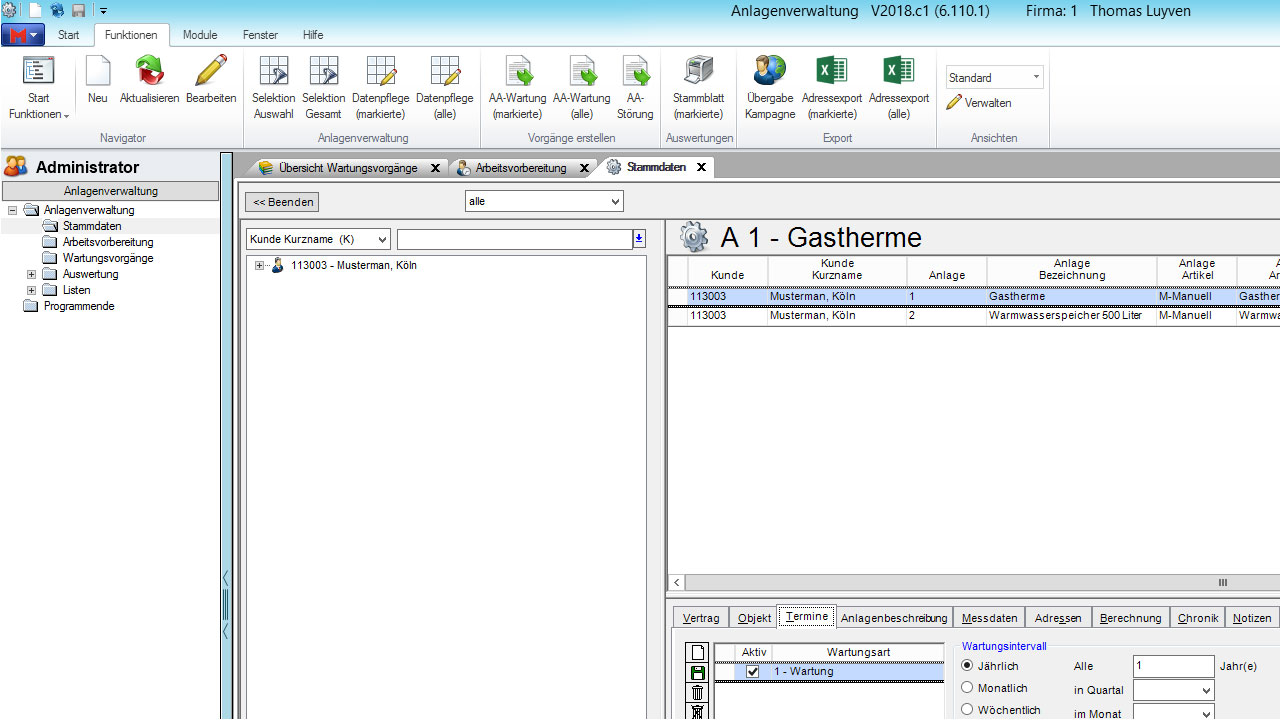This screenshot has width=1280, height=720.
Task: Click into the customer search input field
Action: 514,239
